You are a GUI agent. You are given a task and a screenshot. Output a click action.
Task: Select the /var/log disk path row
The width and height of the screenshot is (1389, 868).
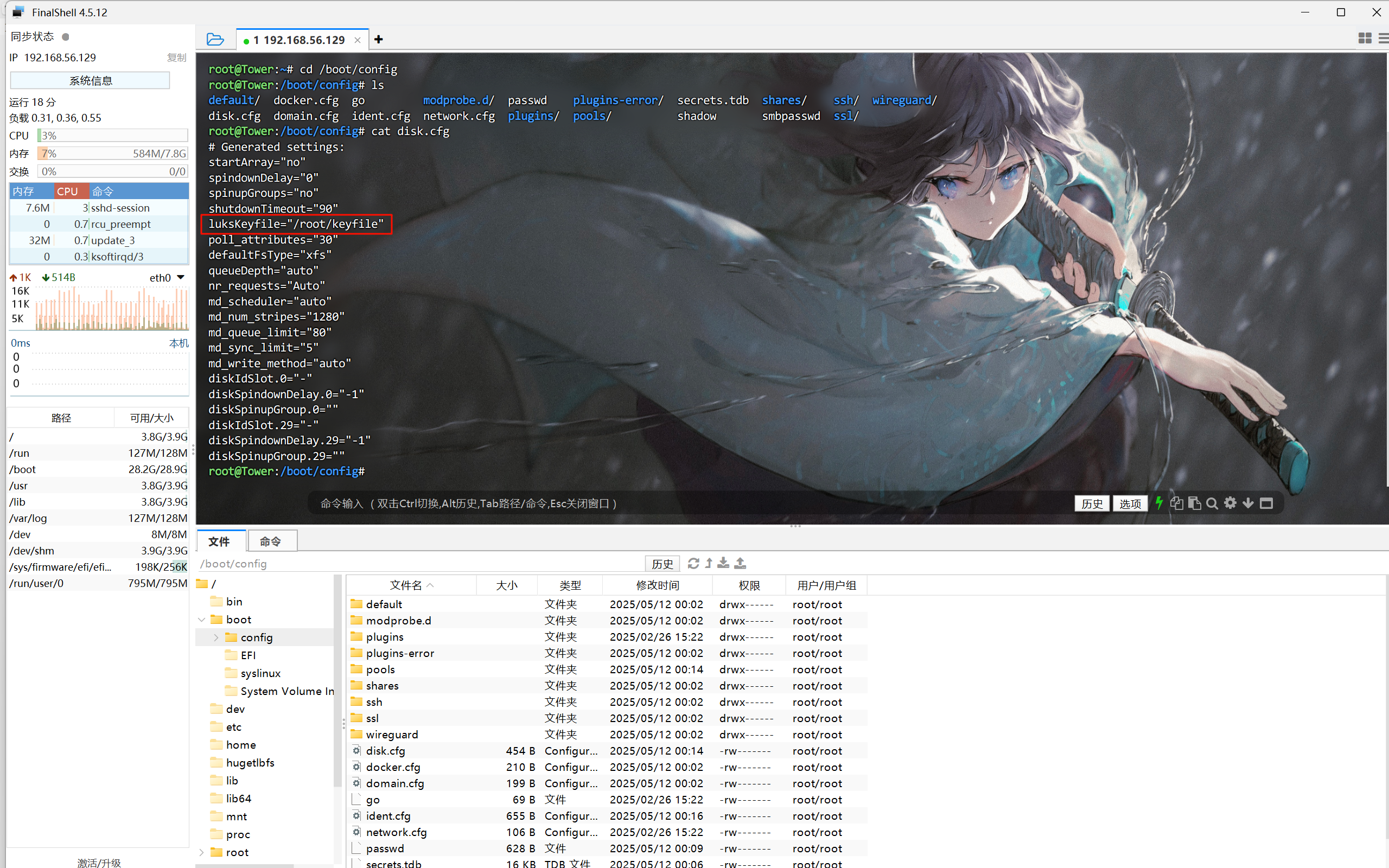(x=98, y=518)
